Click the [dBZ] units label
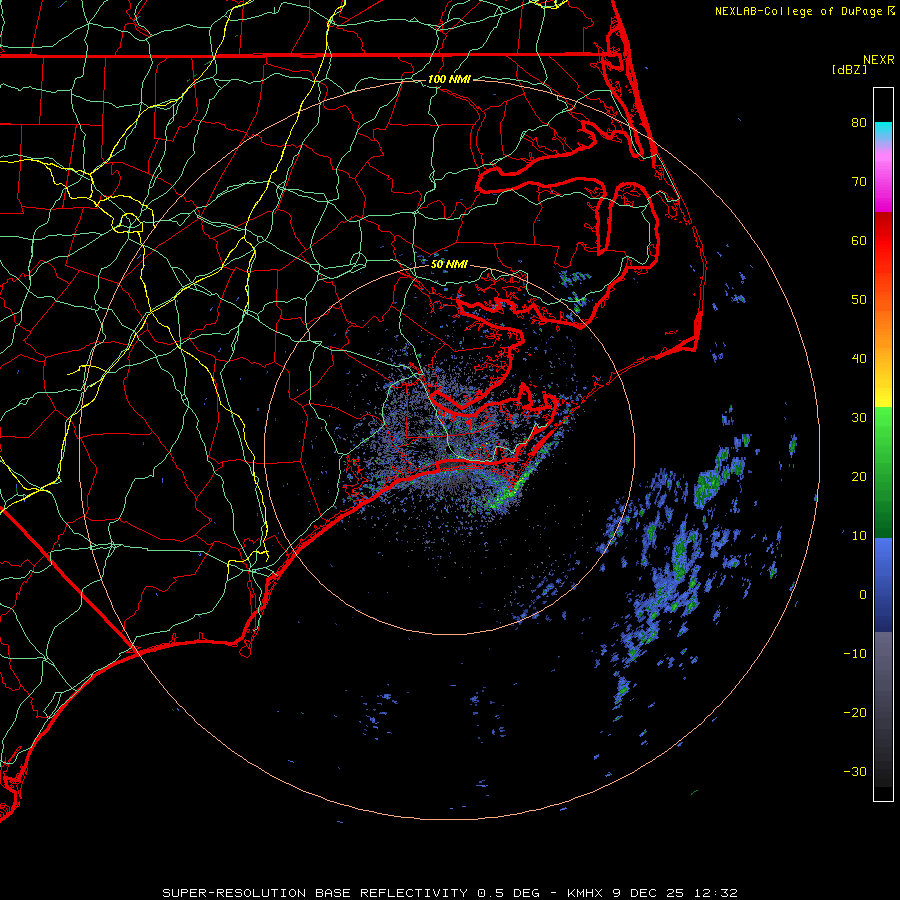 pos(850,70)
